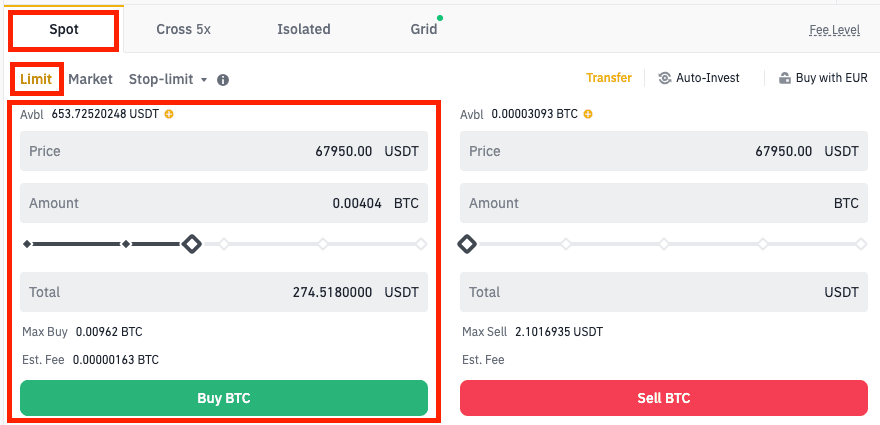Viewport: 880px width, 425px height.
Task: Switch to the Spot tab
Action: pyautogui.click(x=64, y=29)
